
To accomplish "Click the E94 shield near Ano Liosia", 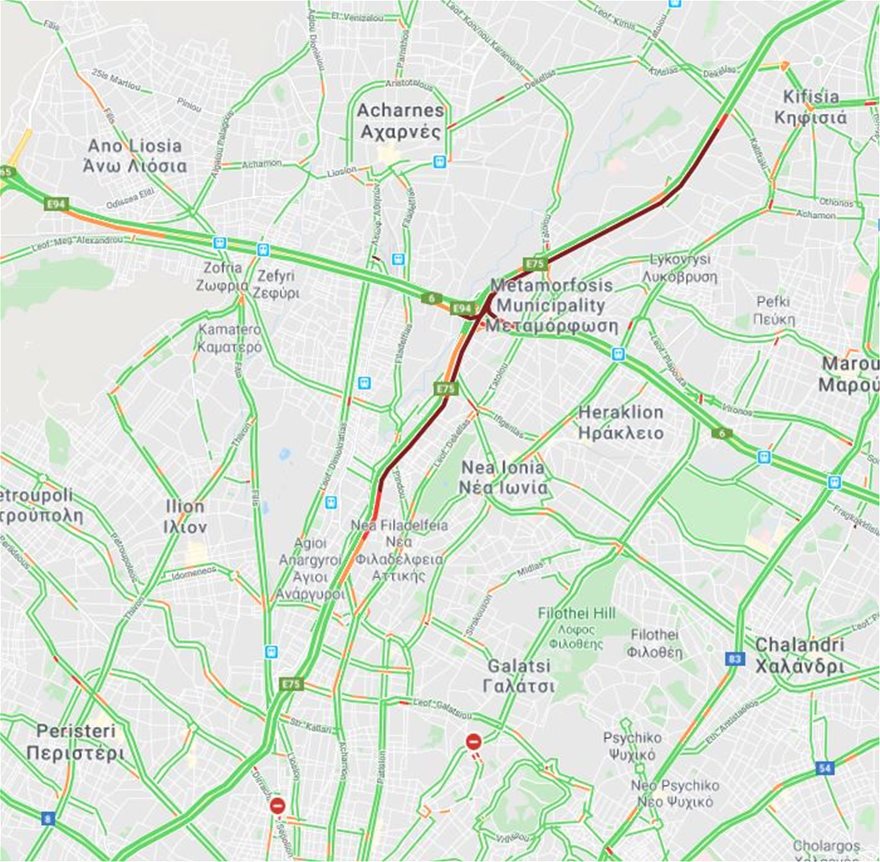I will tap(56, 204).
